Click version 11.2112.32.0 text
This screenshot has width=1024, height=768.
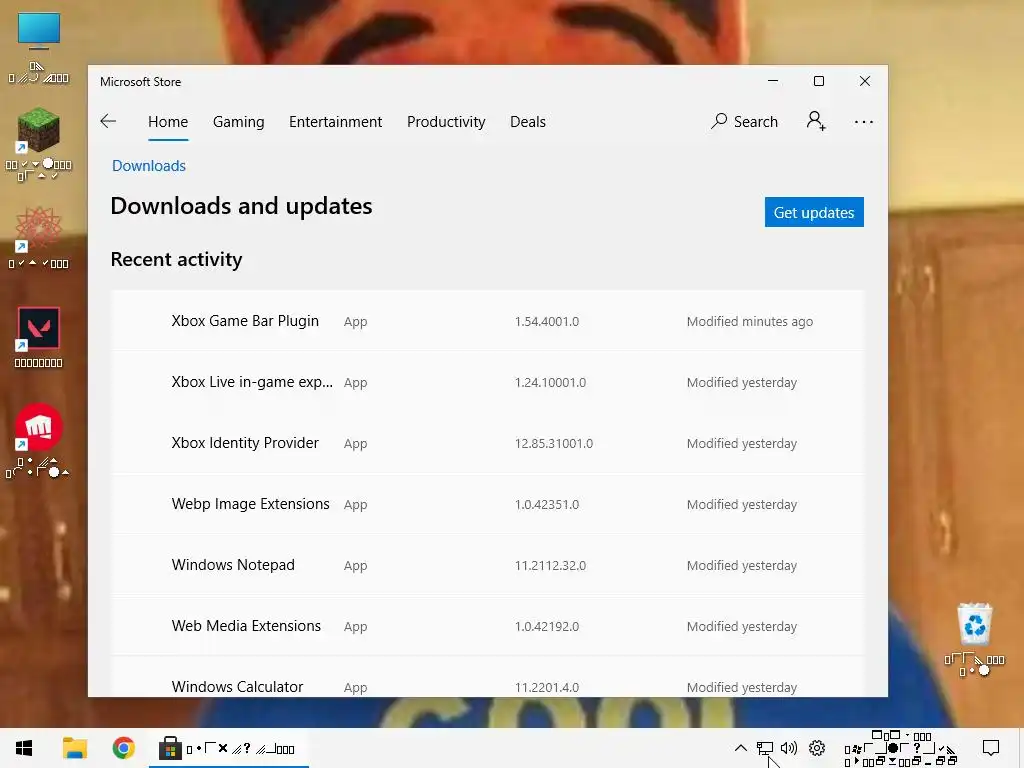coord(550,566)
